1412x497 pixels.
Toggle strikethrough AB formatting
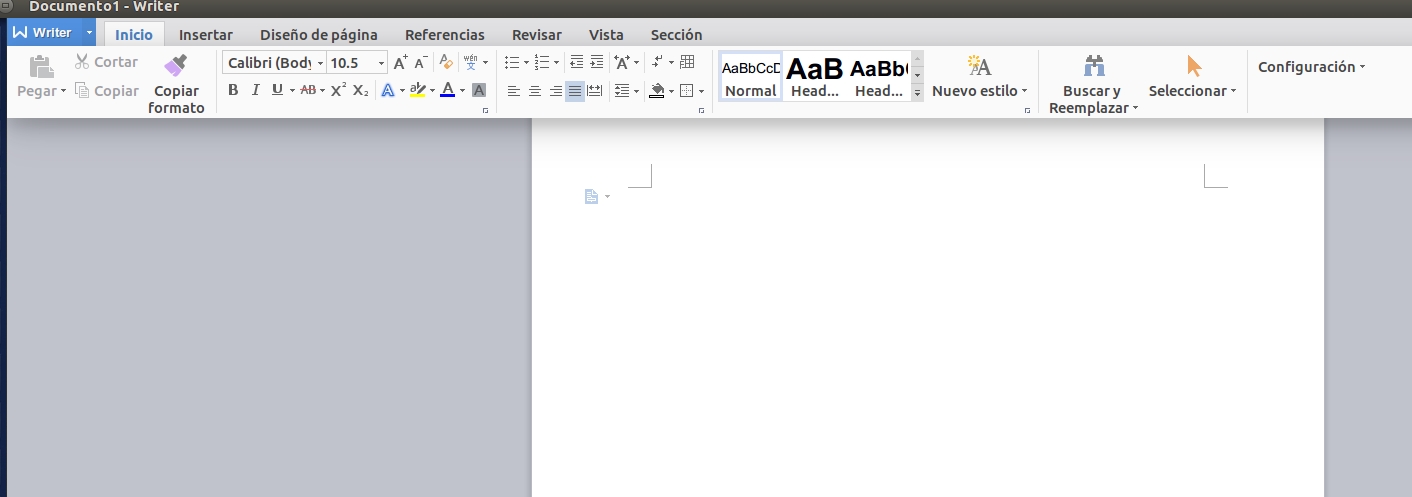click(308, 90)
